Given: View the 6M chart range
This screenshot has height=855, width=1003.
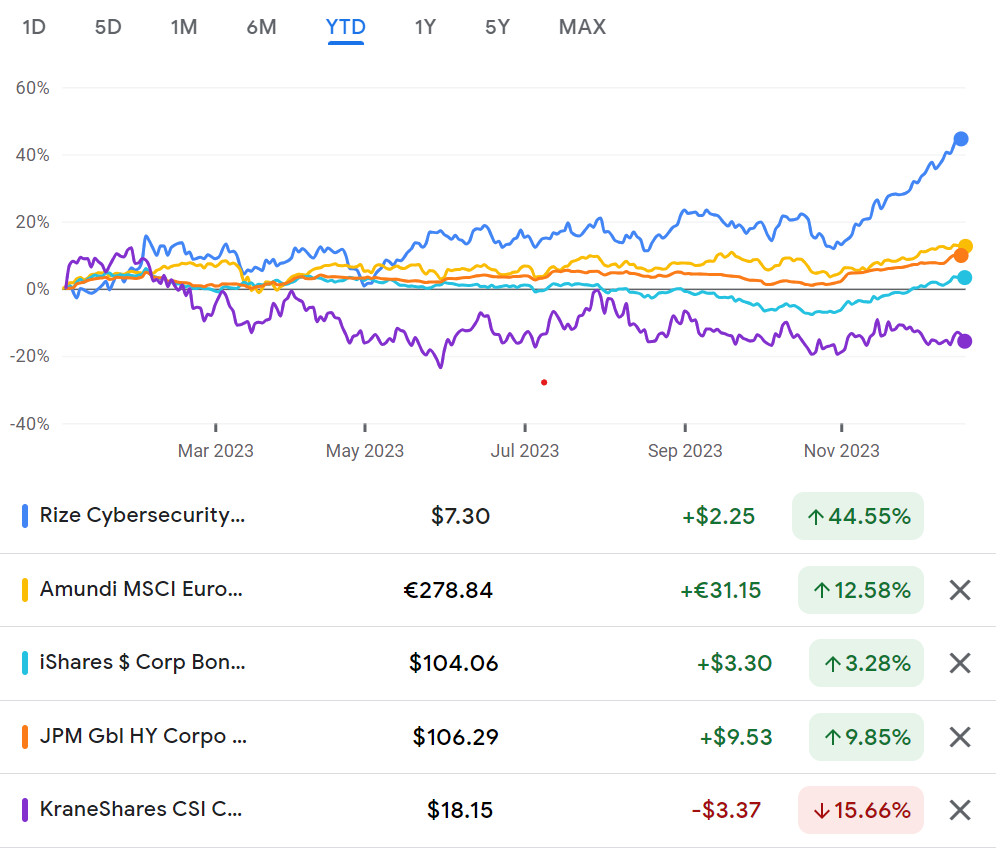Looking at the screenshot, I should (260, 27).
